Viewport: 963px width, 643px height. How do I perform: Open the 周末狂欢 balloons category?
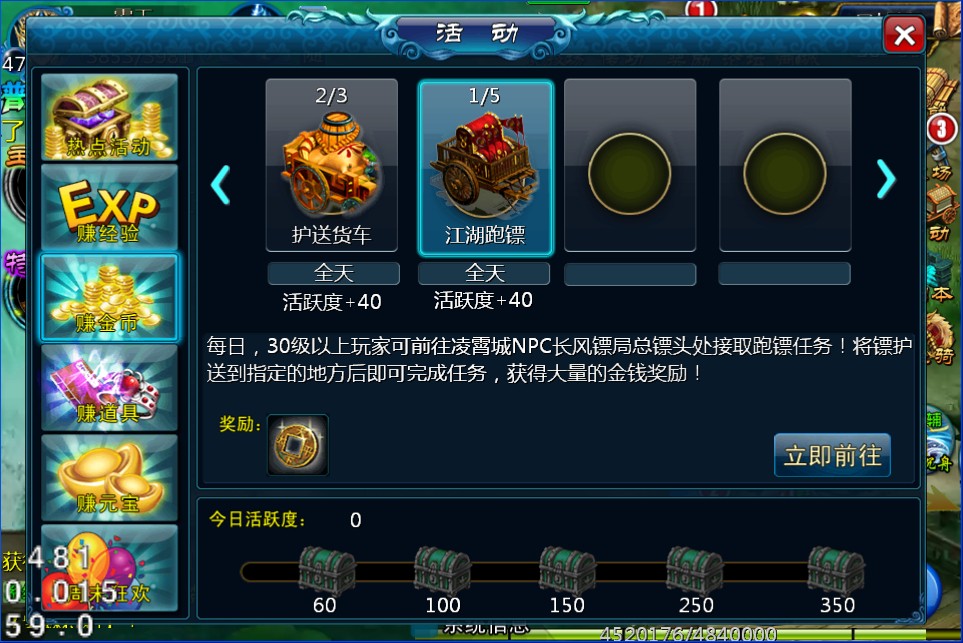[109, 568]
